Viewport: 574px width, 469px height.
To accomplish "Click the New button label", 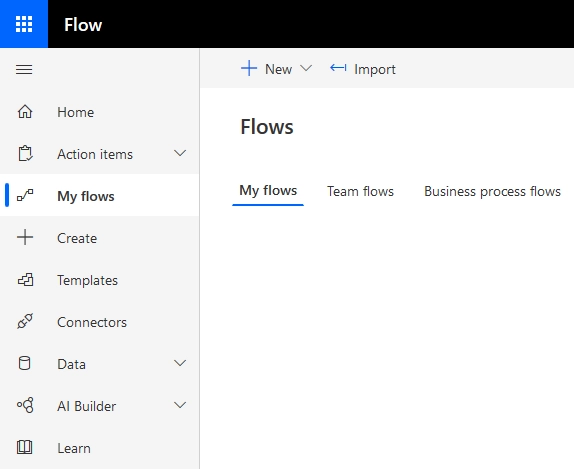I will (279, 69).
